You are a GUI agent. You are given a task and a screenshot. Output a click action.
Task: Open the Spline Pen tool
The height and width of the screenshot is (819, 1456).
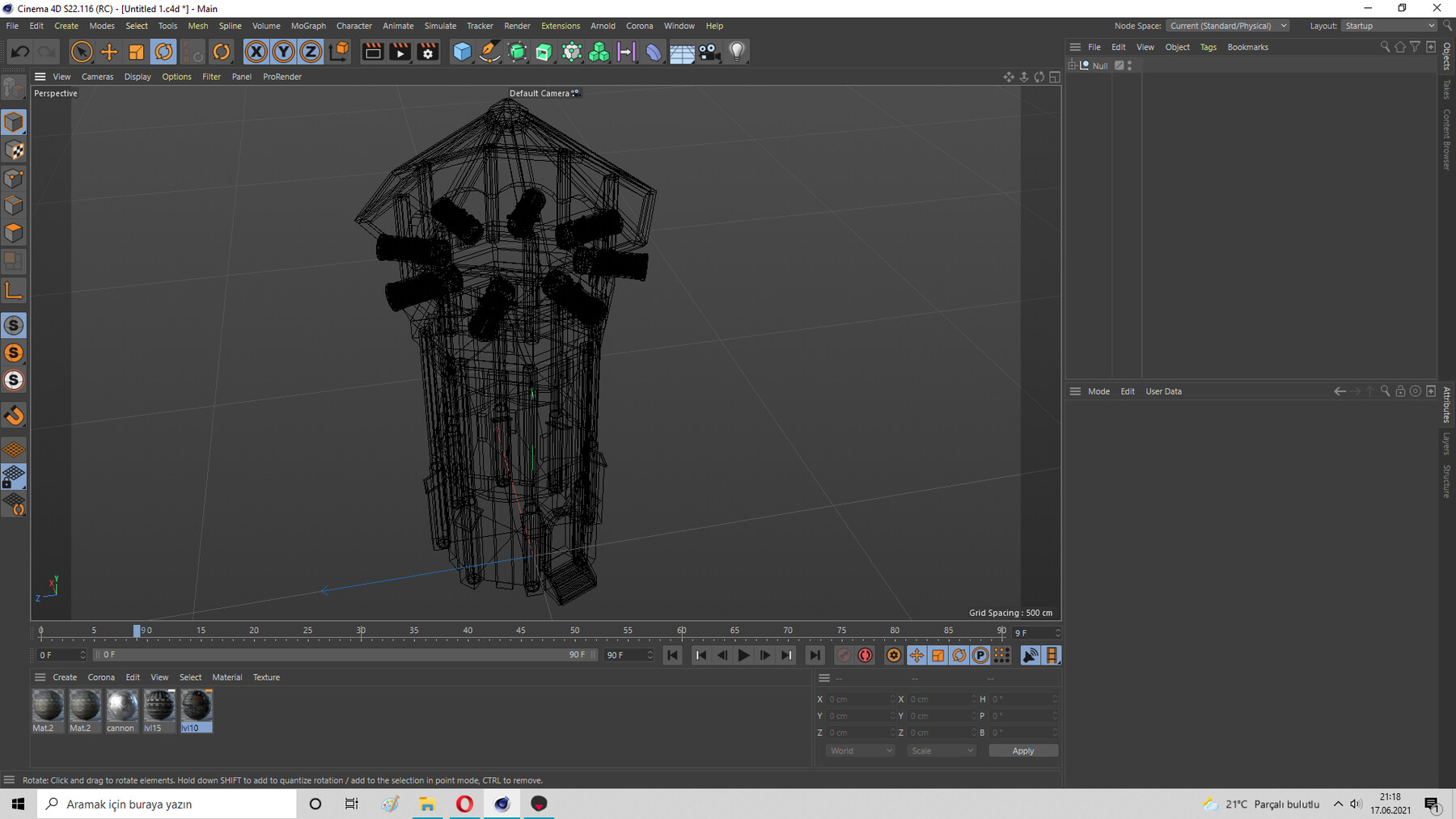coord(489,52)
